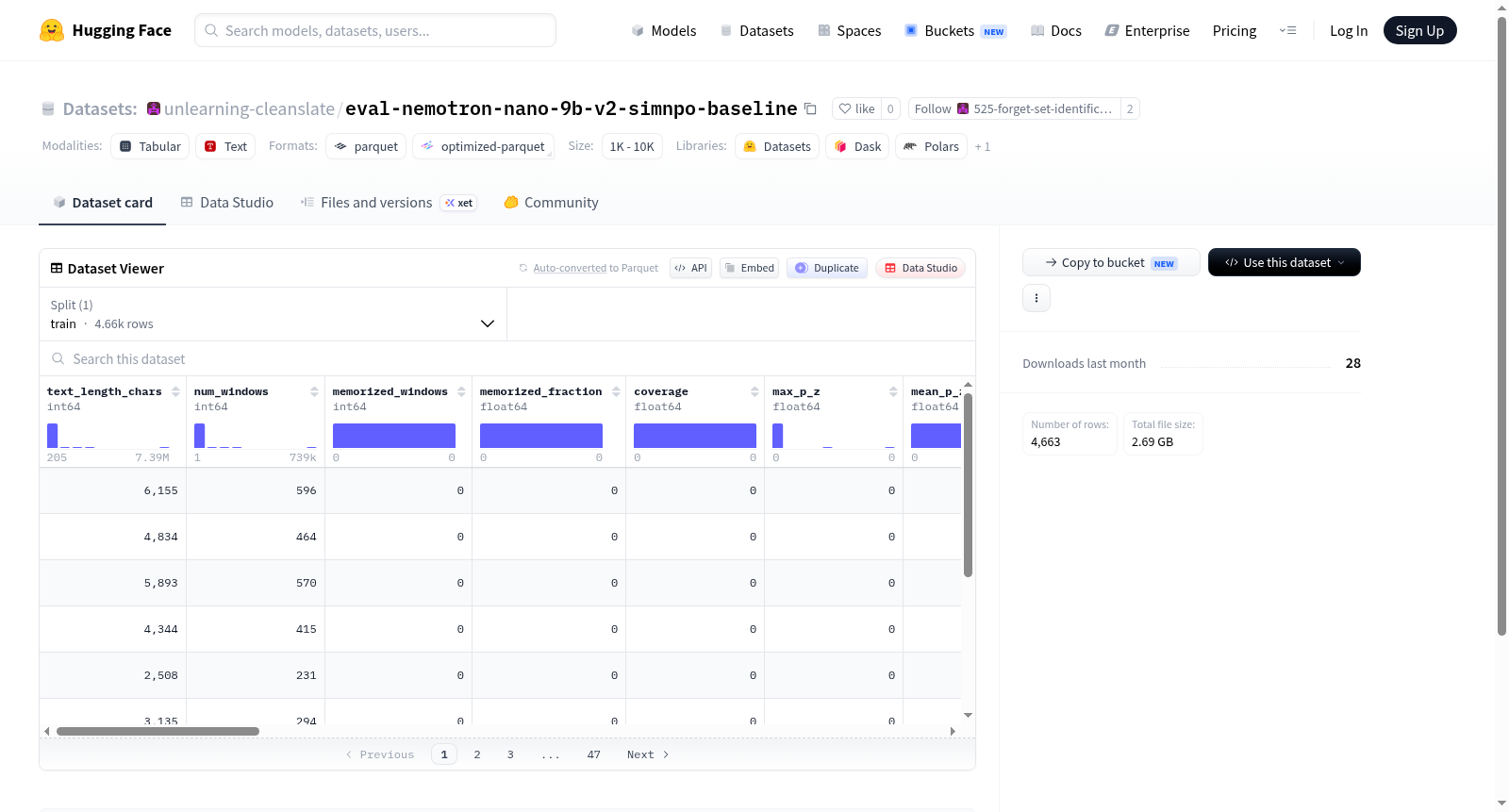The height and width of the screenshot is (812, 1509).
Task: Select the parquet format tag
Action: pos(366,146)
